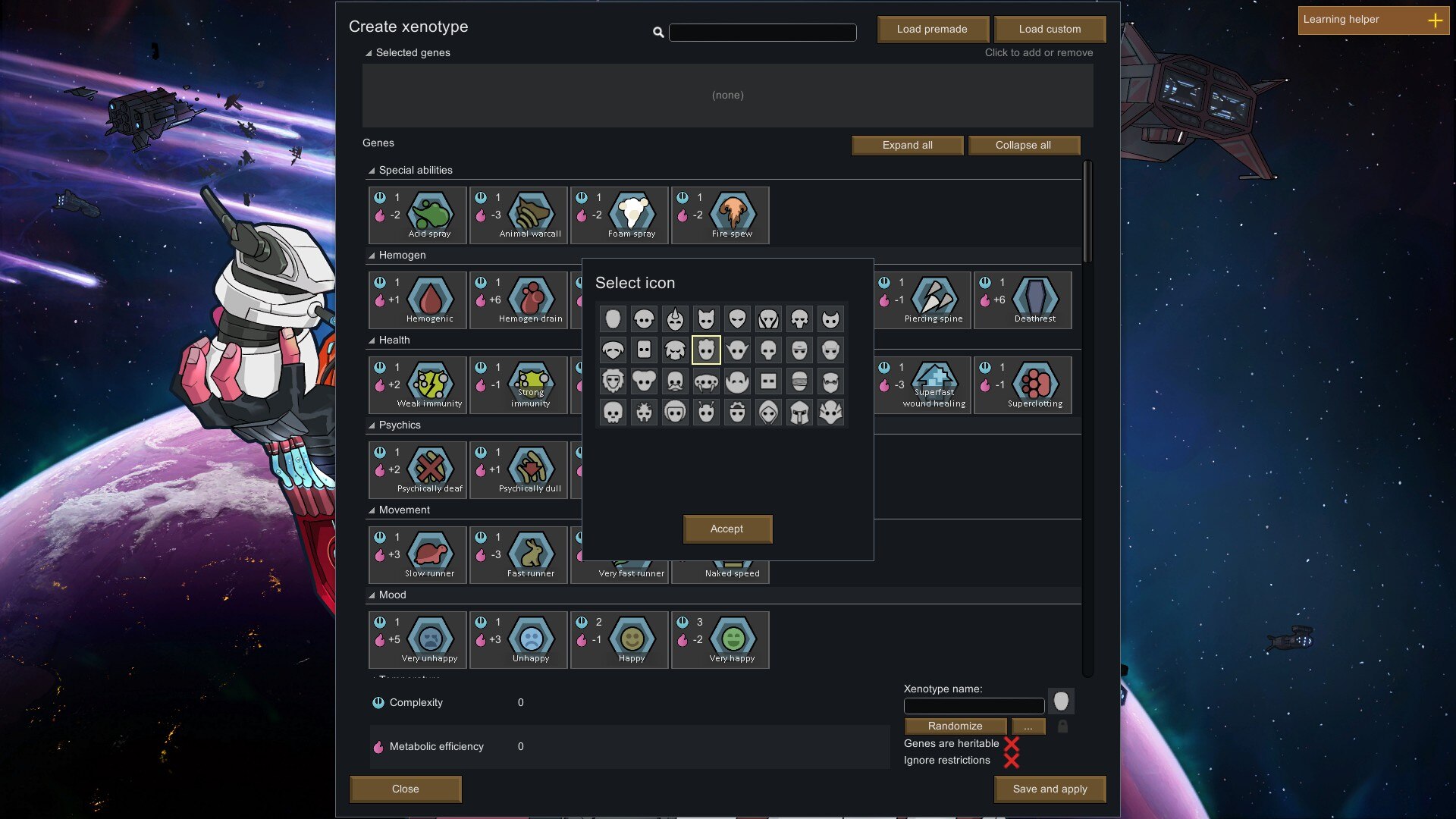Click the Load premade button
Viewport: 1456px width, 819px height.
tap(933, 30)
